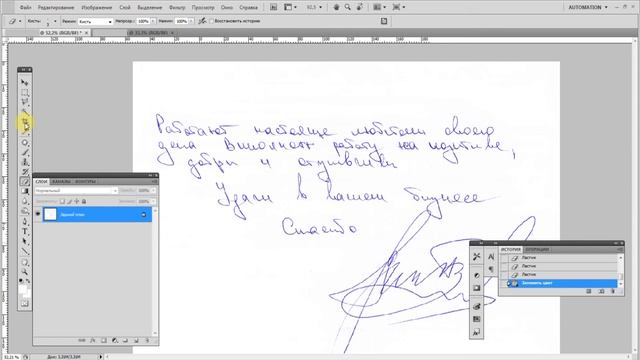The height and width of the screenshot is (360, 640).
Task: Open the layer blend mode dropdown
Action: 76,191
